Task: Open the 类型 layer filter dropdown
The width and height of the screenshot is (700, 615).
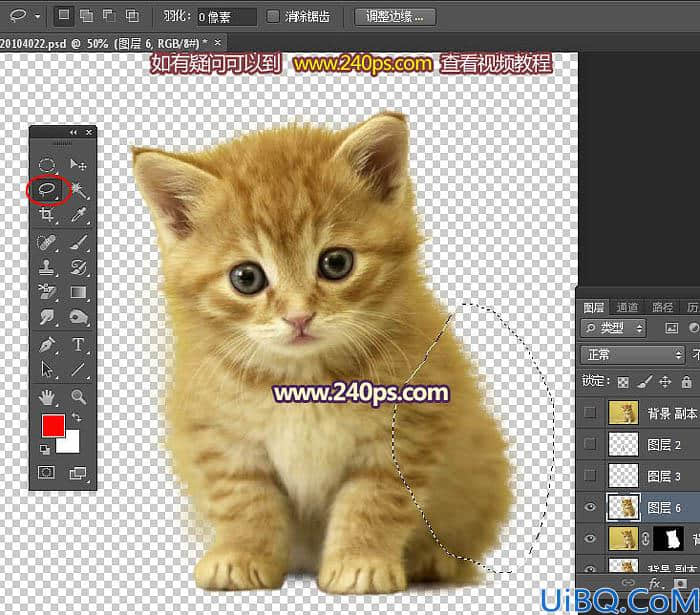Action: point(614,328)
